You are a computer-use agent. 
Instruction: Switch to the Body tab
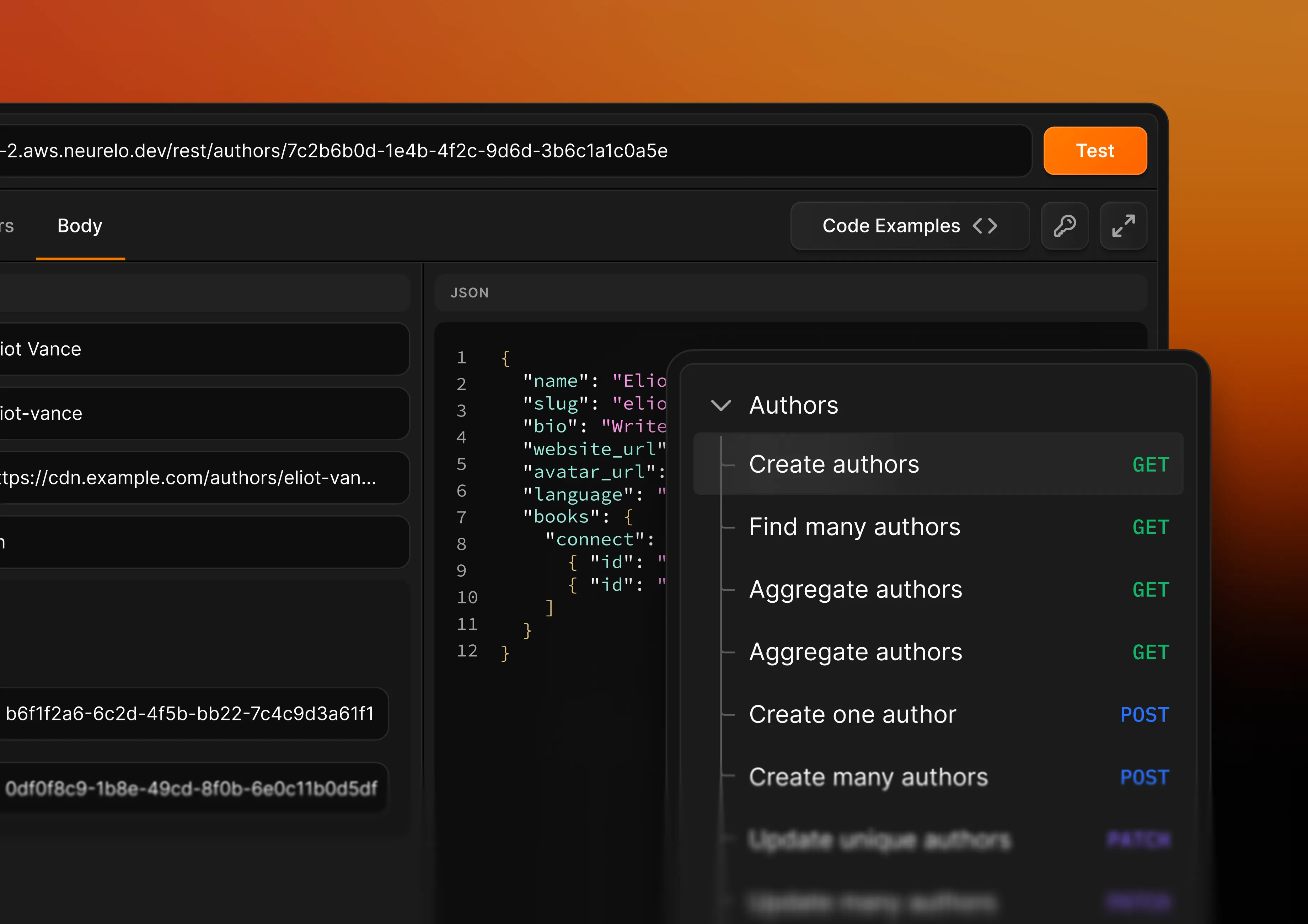tap(79, 226)
